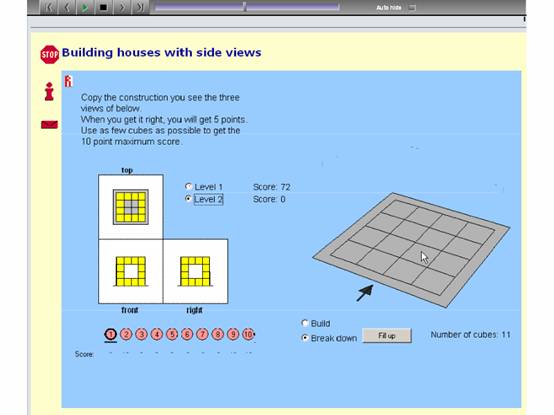Click the stop square in player bar
Image resolution: width=554 pixels, height=415 pixels.
pyautogui.click(x=103, y=7)
